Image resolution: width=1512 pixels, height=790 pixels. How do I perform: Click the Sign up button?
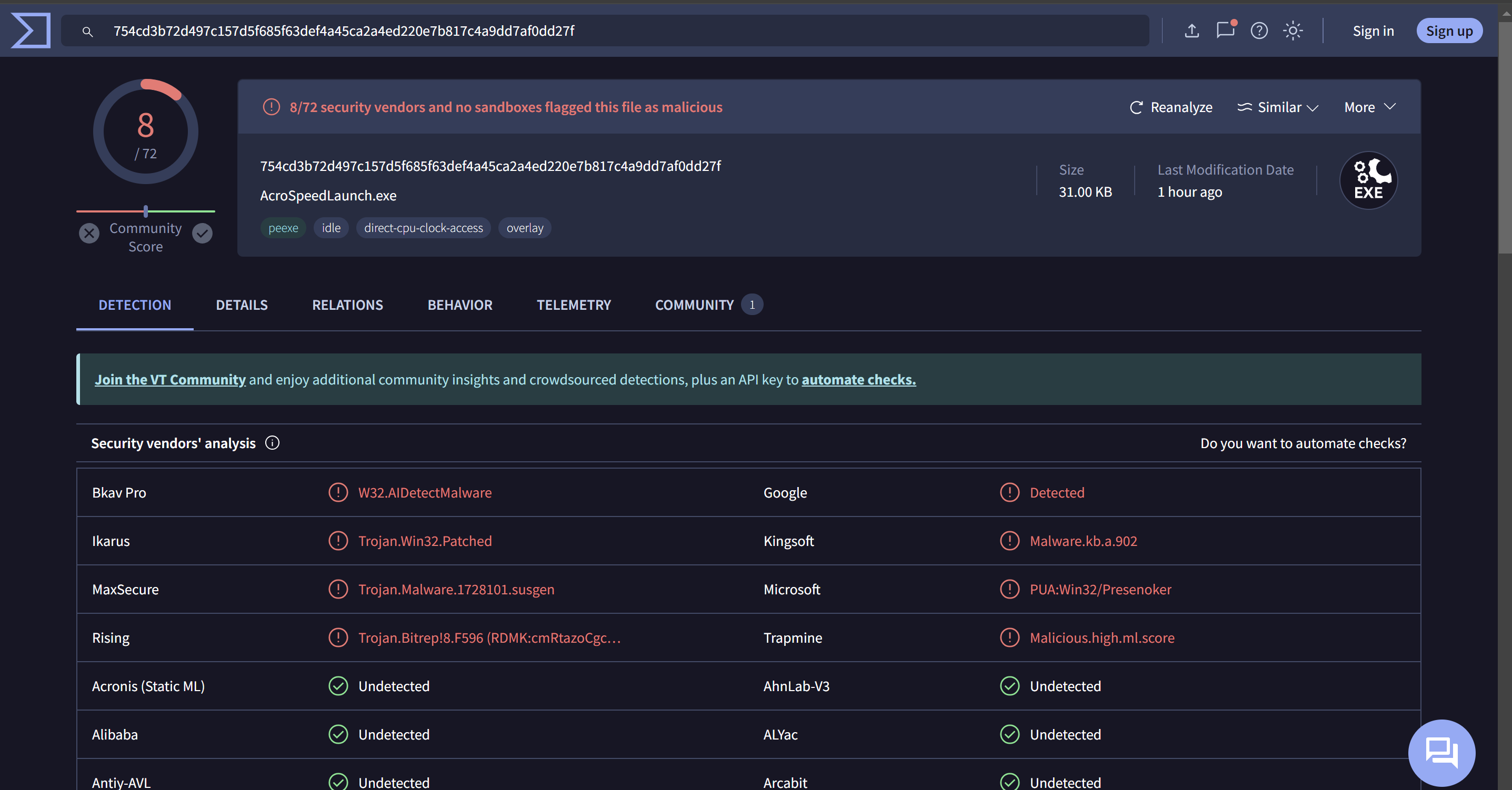click(x=1449, y=31)
